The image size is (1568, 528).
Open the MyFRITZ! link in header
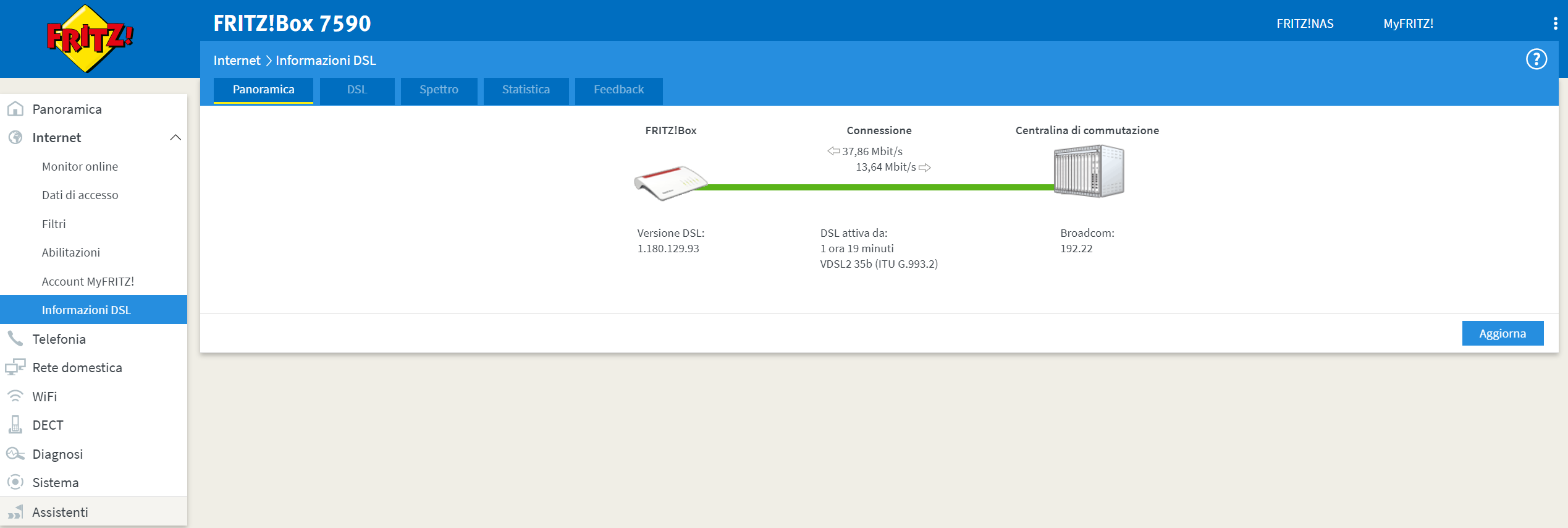pos(1408,23)
